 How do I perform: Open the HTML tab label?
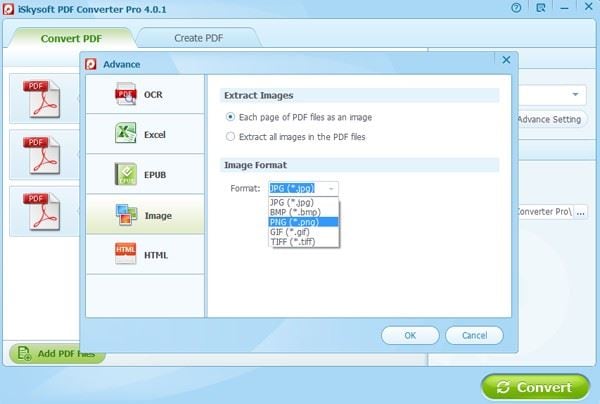156,255
